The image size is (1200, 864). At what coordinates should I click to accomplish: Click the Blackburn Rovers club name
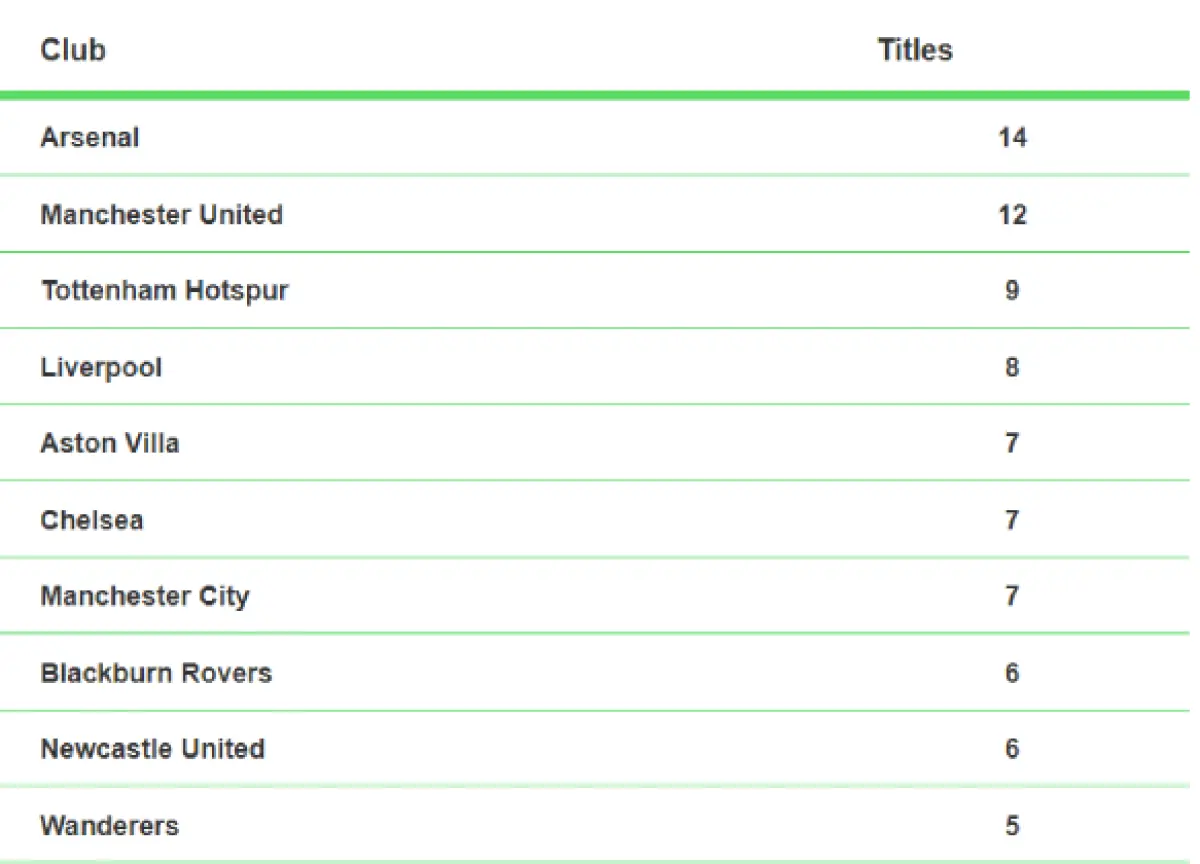(156, 672)
